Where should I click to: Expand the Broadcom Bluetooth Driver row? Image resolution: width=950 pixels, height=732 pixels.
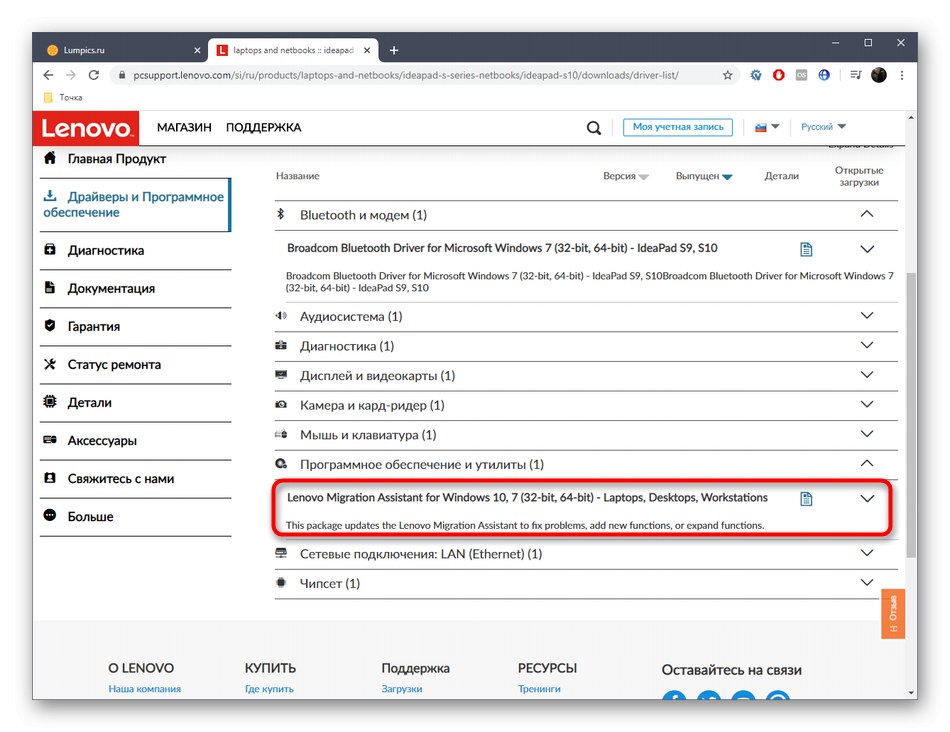[867, 249]
